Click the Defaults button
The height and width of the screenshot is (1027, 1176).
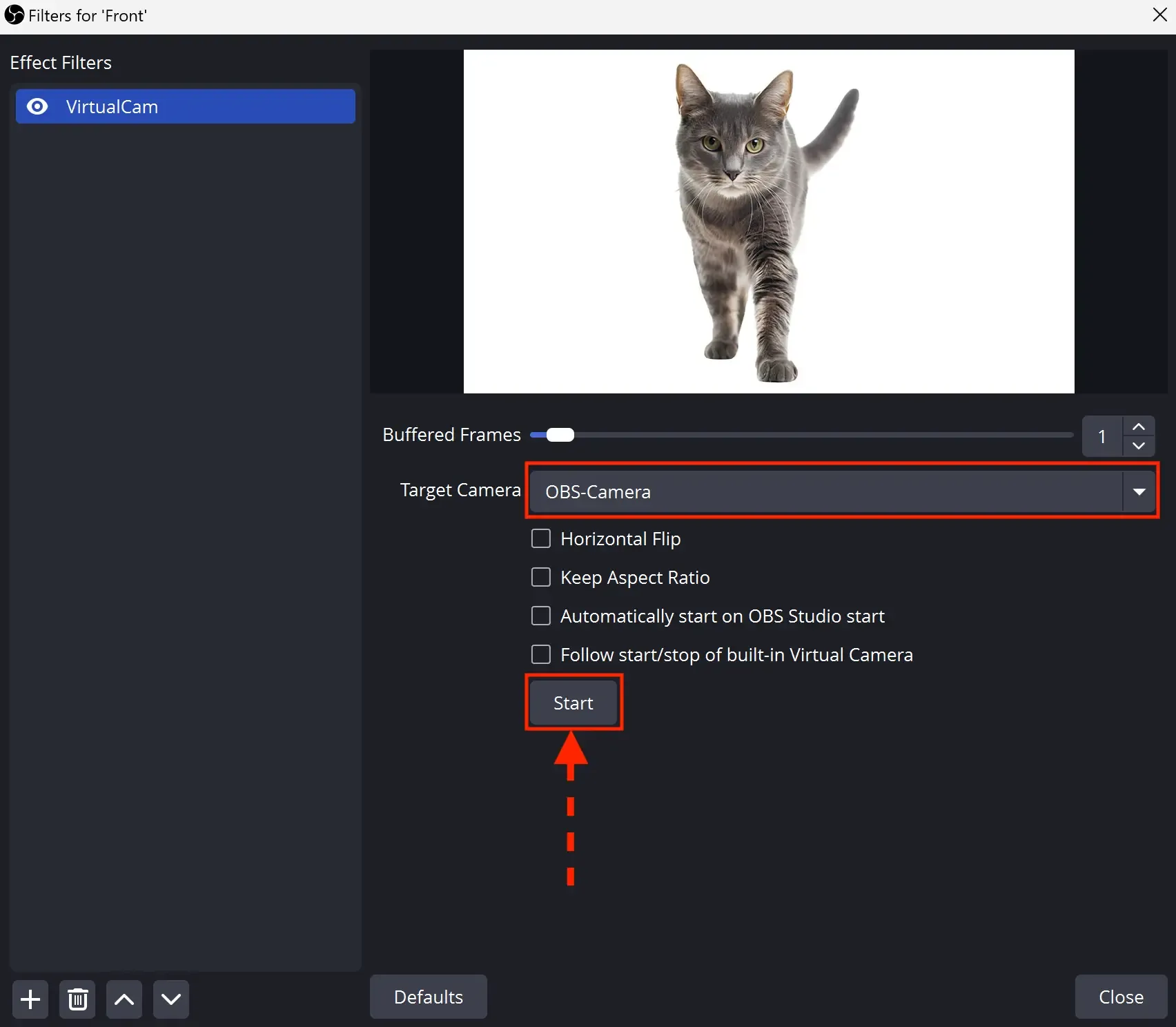click(428, 997)
